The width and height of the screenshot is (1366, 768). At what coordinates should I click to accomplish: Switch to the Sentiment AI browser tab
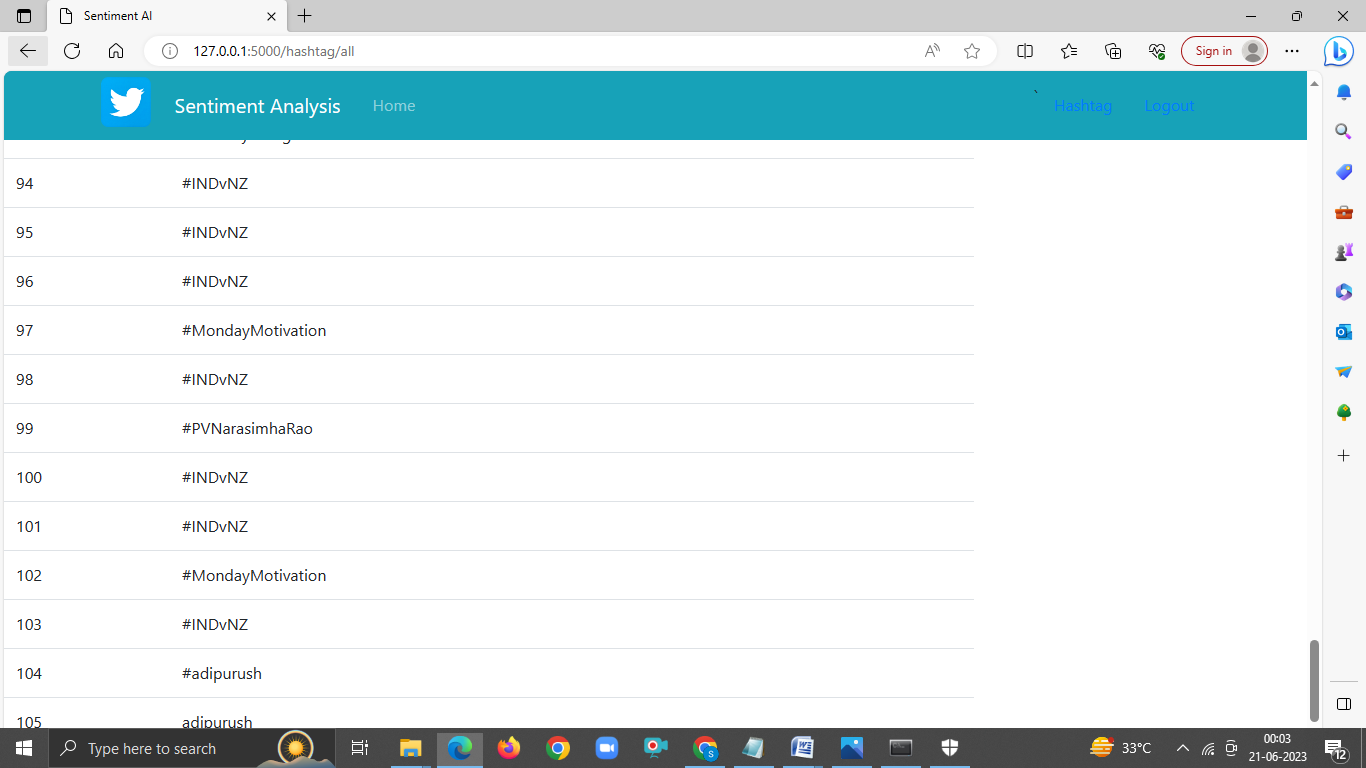point(160,16)
